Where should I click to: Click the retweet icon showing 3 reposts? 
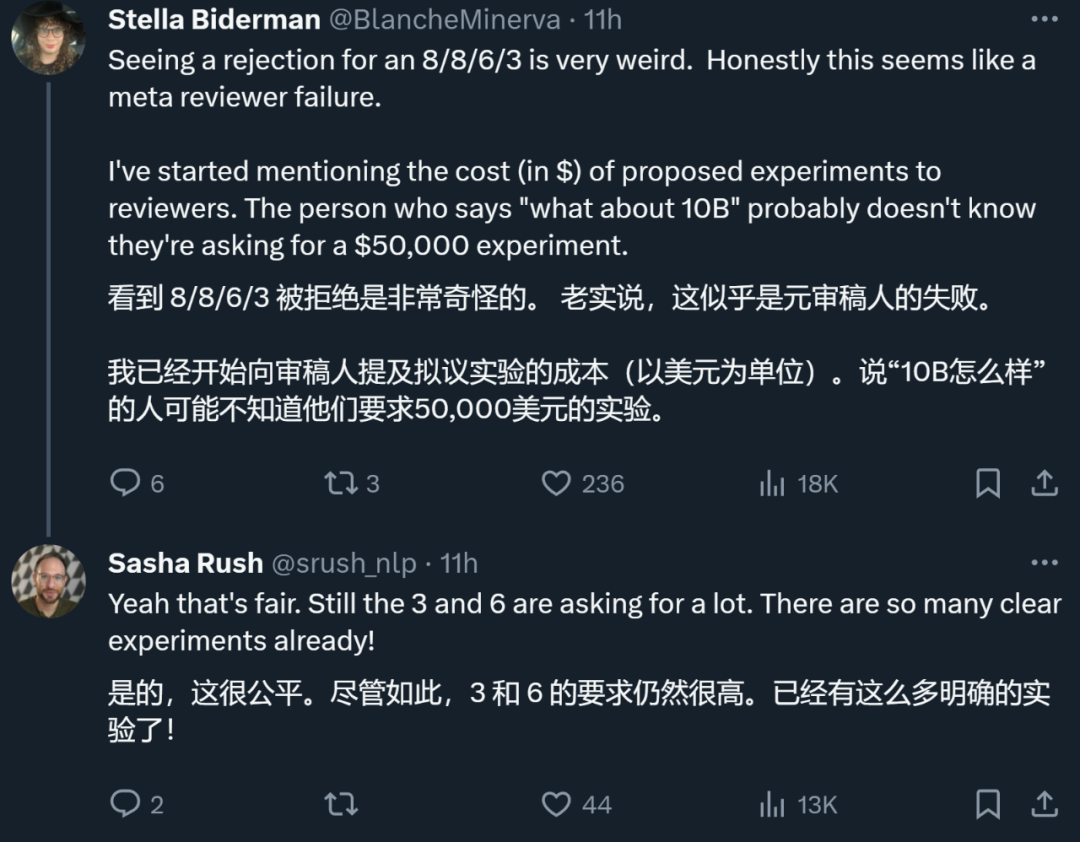coord(342,483)
